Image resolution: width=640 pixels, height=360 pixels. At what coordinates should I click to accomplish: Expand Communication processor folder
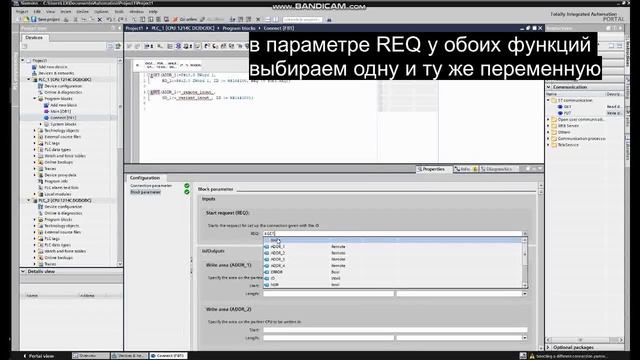coord(548,139)
